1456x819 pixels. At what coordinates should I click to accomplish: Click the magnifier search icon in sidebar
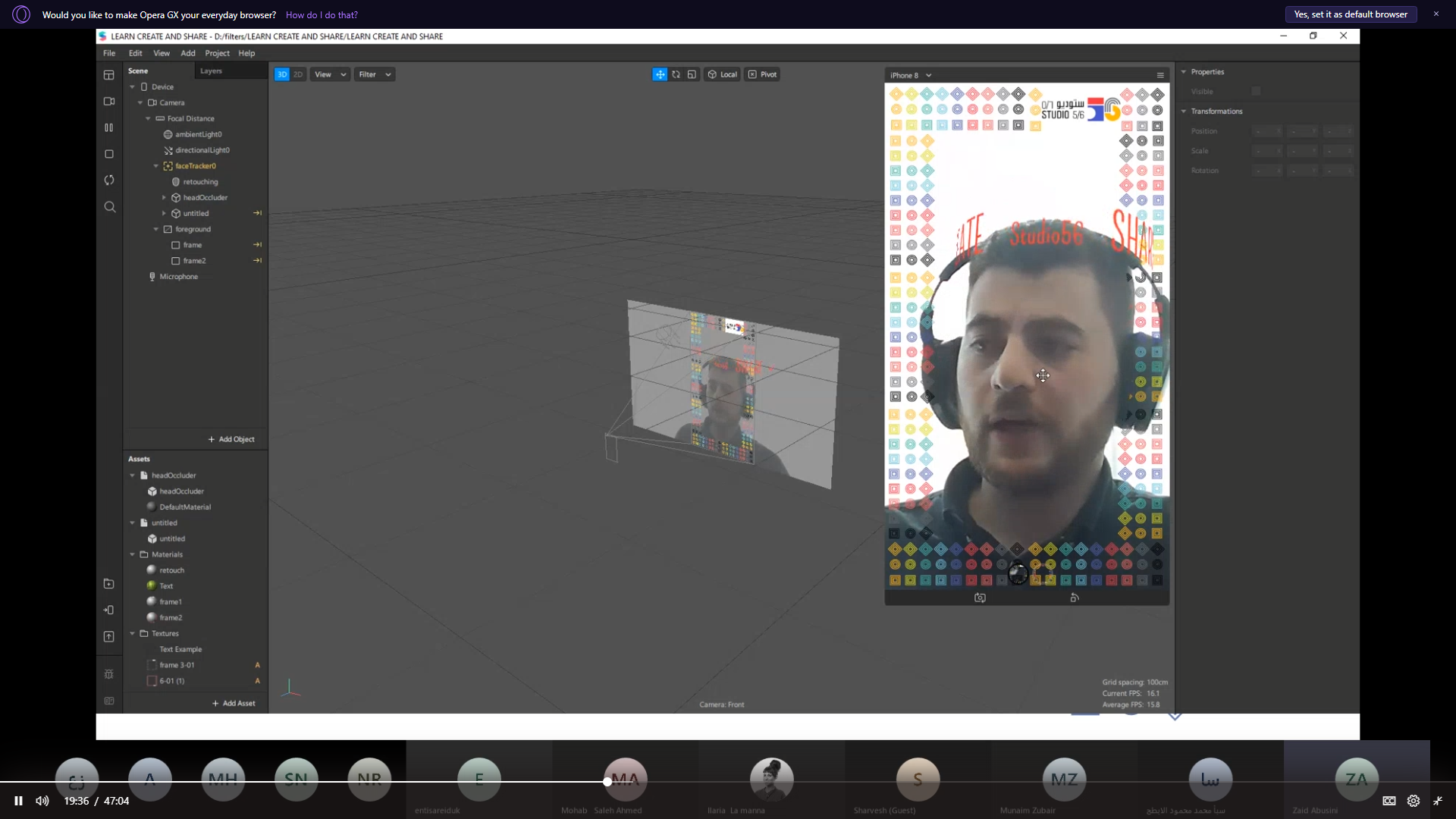pos(110,207)
